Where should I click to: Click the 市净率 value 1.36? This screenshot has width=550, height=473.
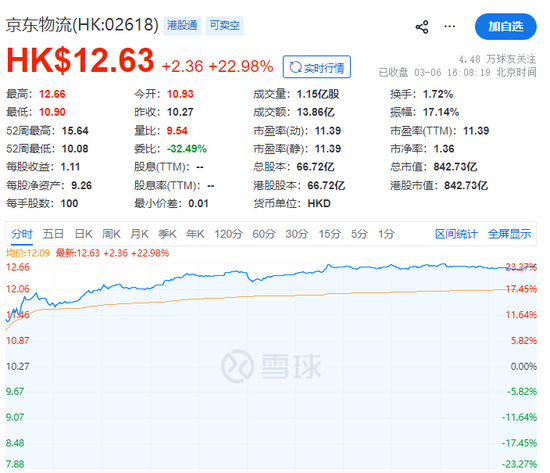[x=444, y=149]
